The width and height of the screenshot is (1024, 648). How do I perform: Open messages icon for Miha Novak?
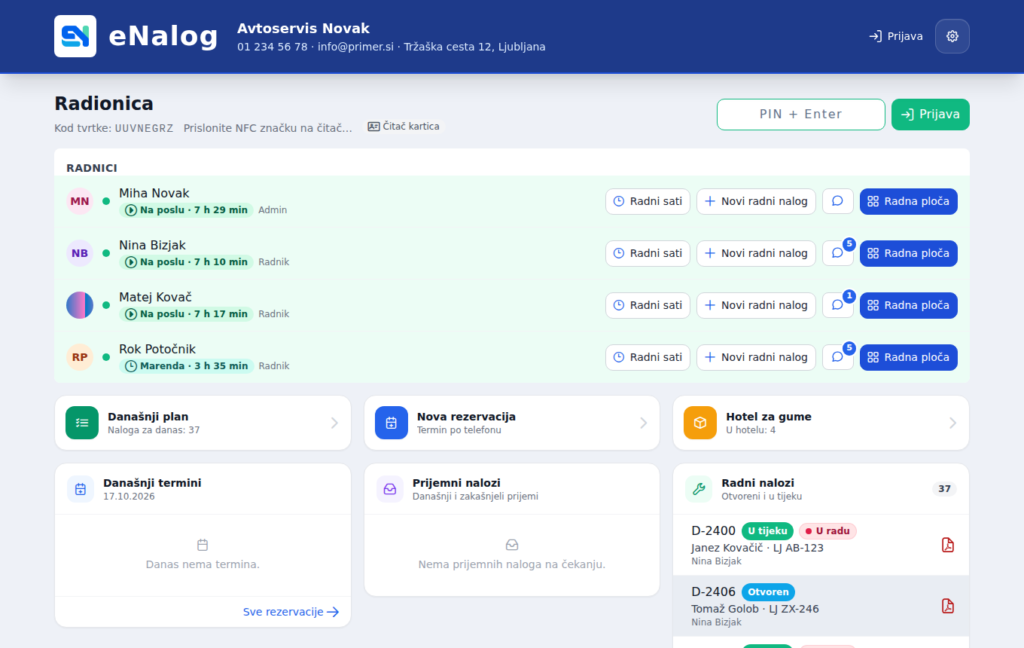[838, 201]
